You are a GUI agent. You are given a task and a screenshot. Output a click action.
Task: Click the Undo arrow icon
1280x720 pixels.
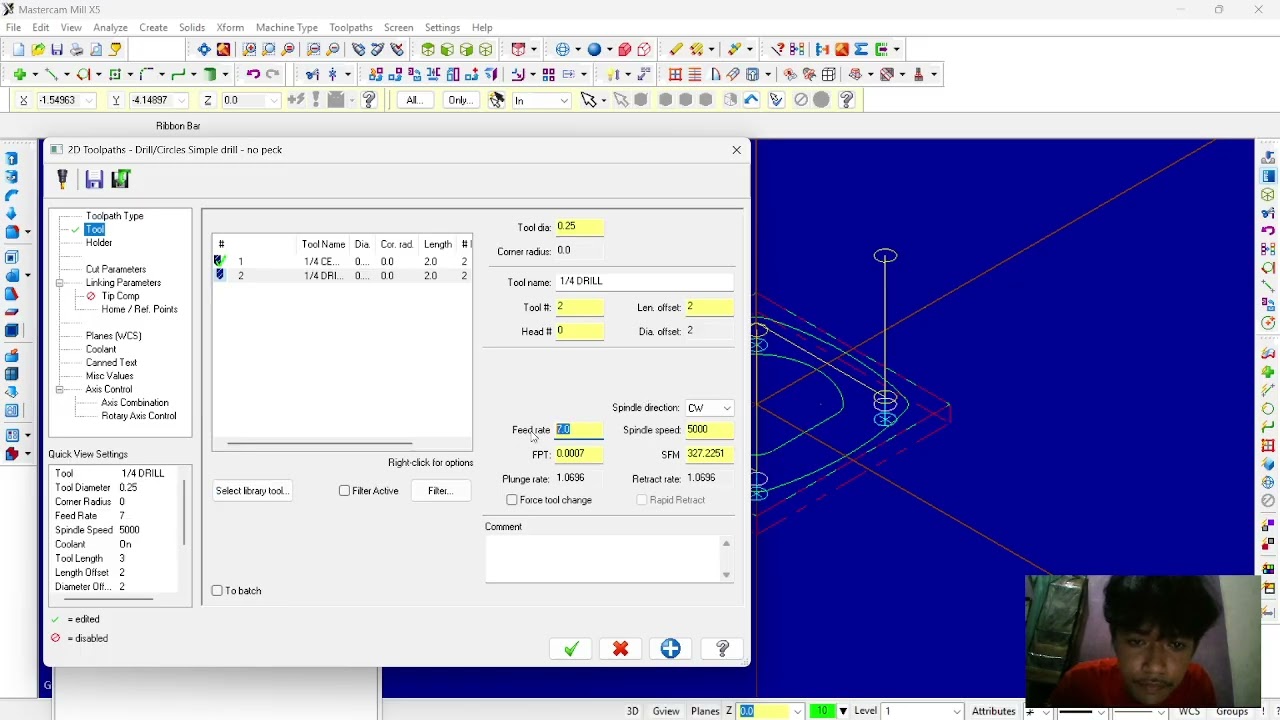(x=253, y=74)
